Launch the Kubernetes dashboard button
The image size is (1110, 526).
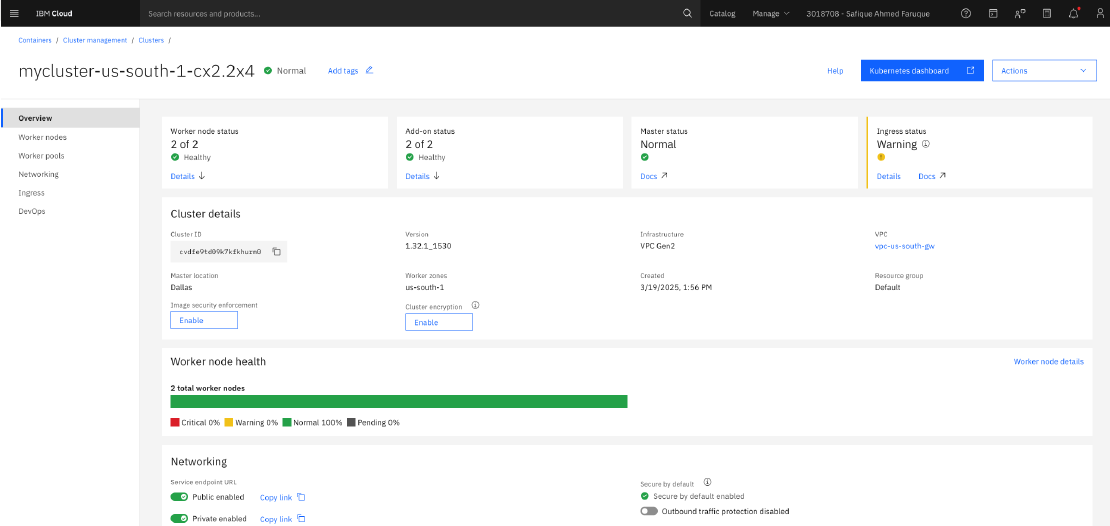pyautogui.click(x=922, y=71)
